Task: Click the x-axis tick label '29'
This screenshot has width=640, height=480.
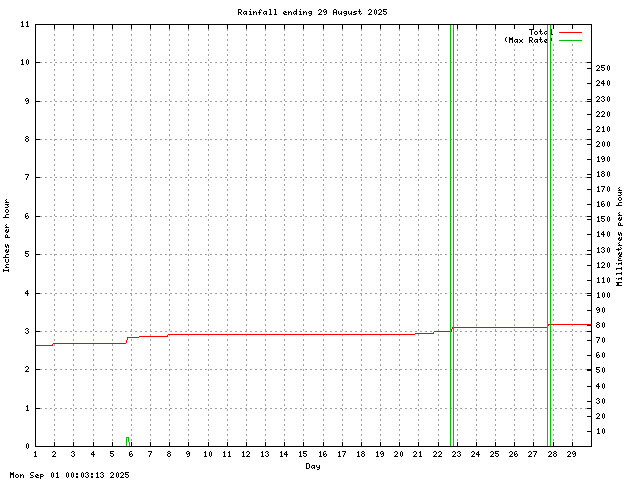Action: click(x=571, y=454)
